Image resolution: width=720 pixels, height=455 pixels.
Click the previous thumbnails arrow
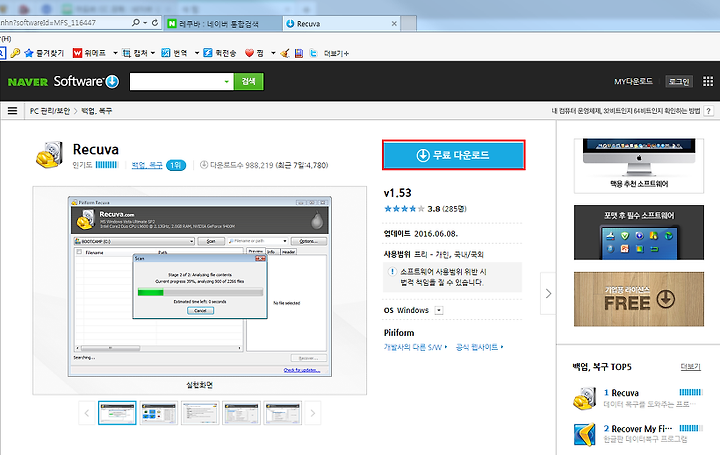coord(87,413)
